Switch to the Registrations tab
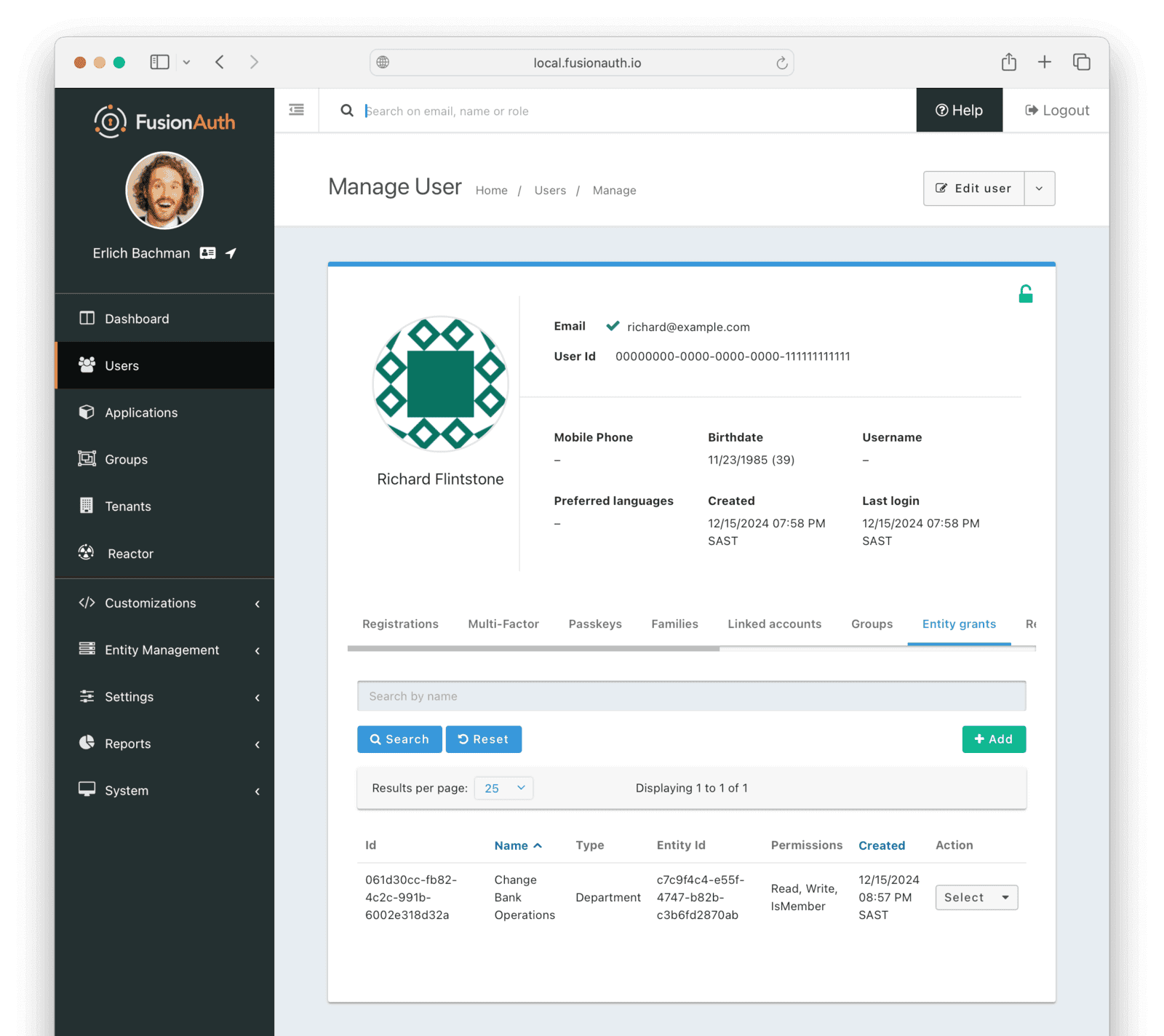The height and width of the screenshot is (1036, 1164). (x=400, y=624)
